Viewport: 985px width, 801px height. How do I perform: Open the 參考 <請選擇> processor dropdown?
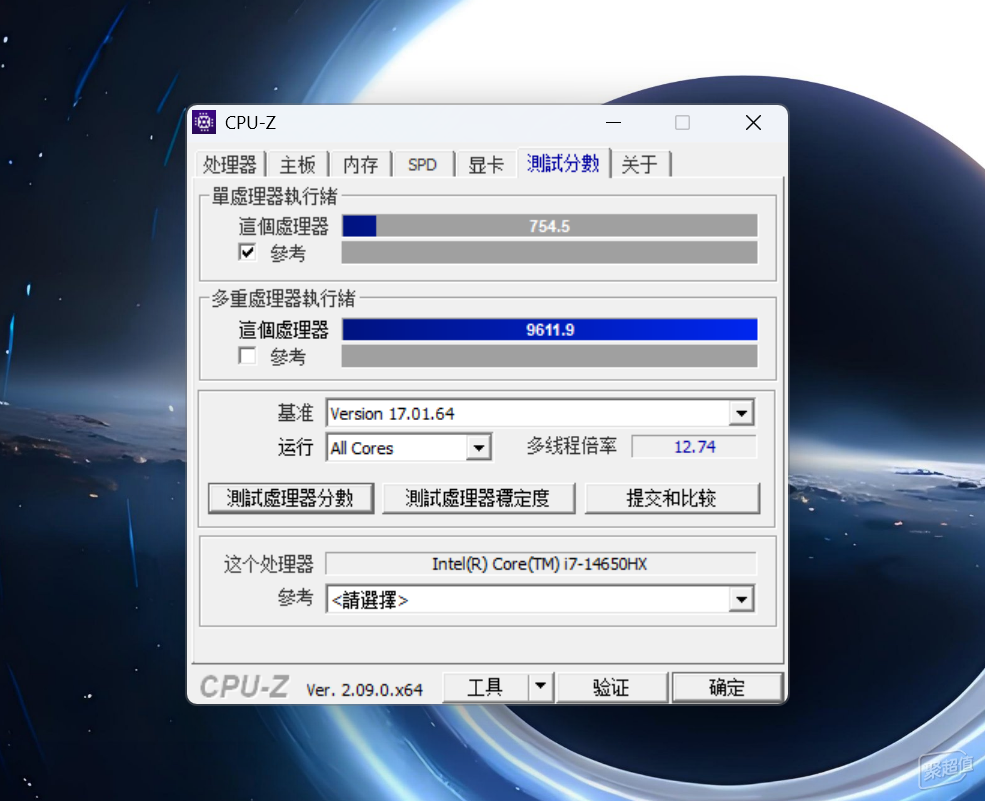tap(741, 599)
